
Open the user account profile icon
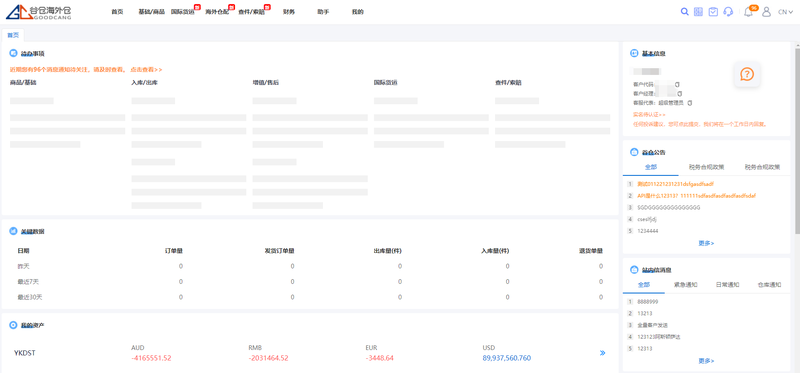(766, 12)
